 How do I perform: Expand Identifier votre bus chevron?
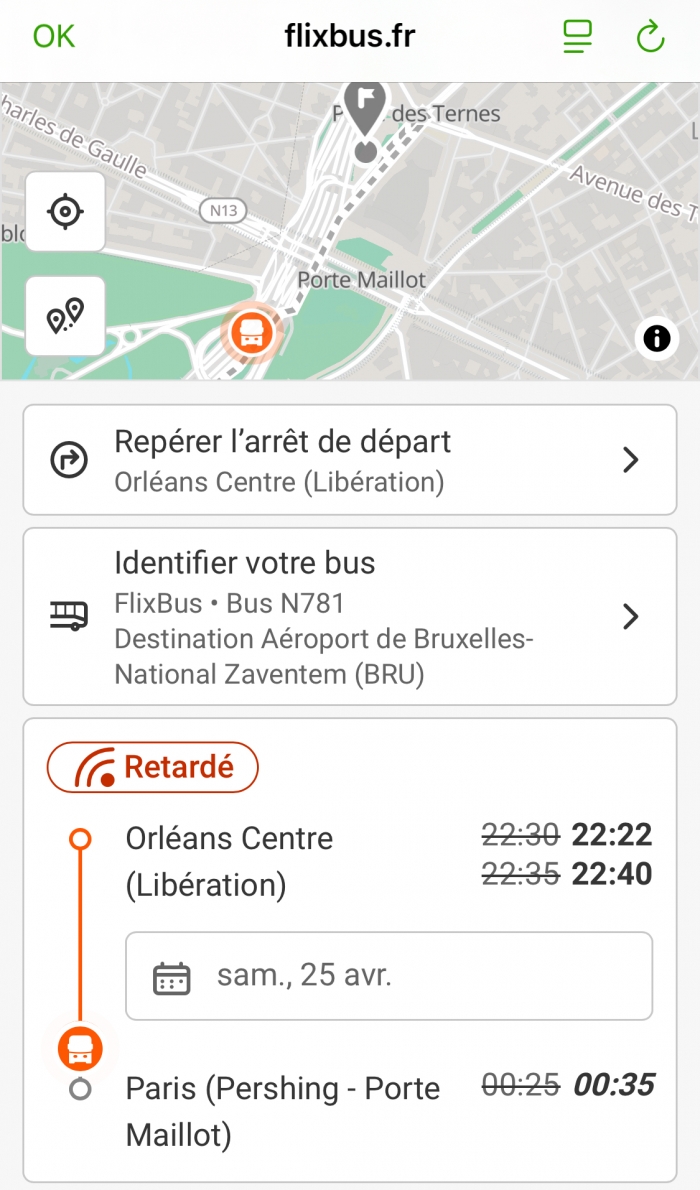[x=630, y=616]
